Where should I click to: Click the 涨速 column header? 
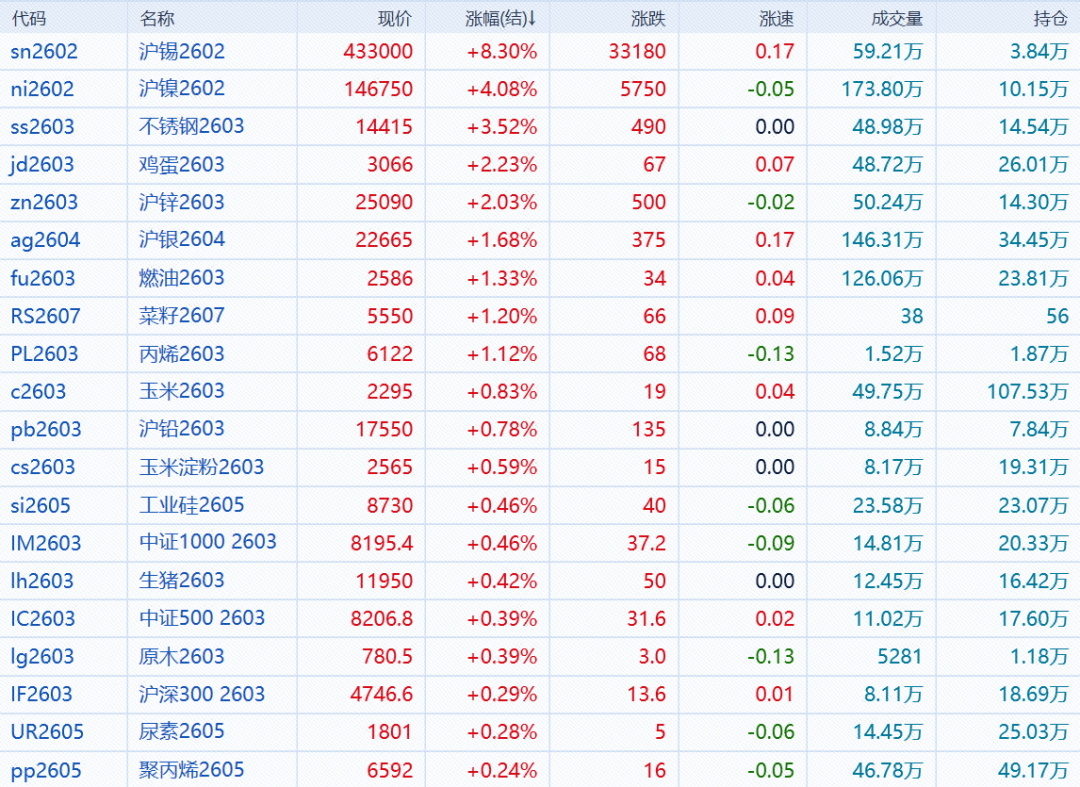click(x=777, y=18)
